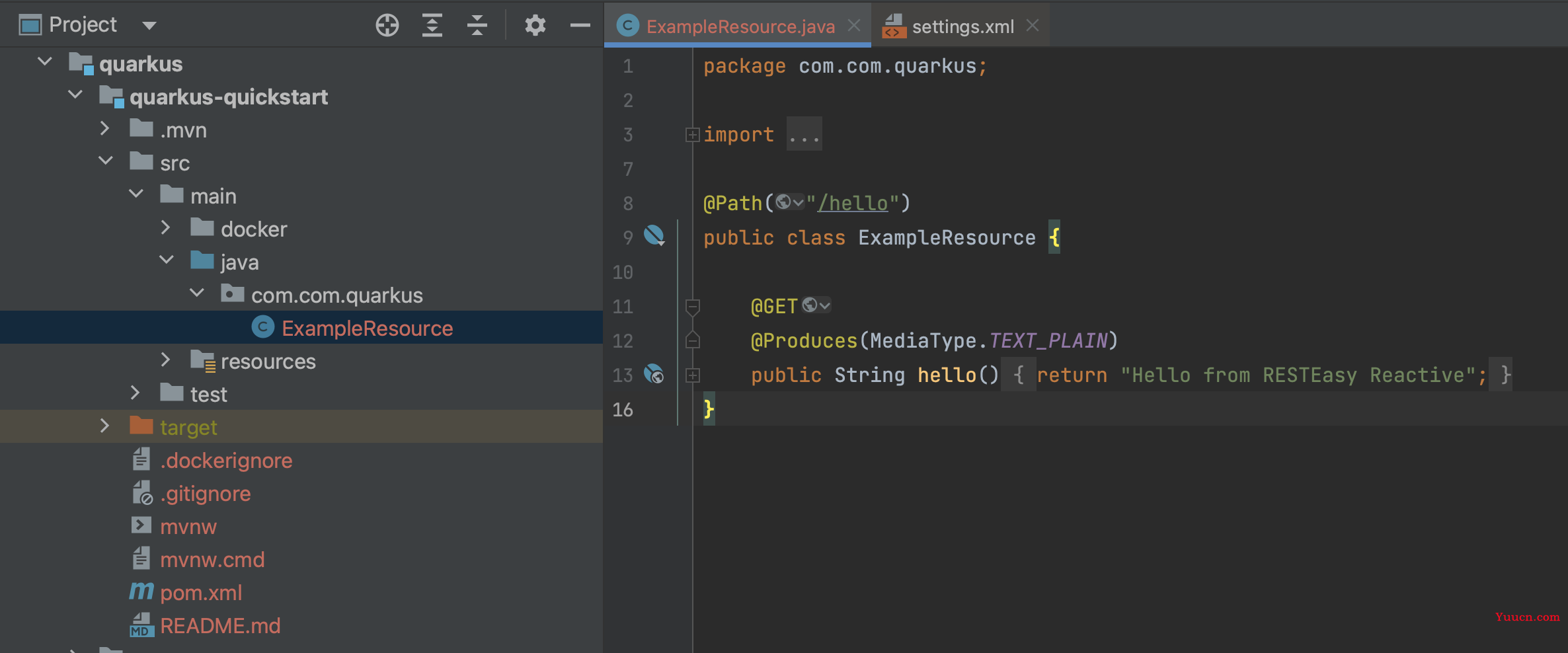Click the hello method name on line 13

(947, 375)
